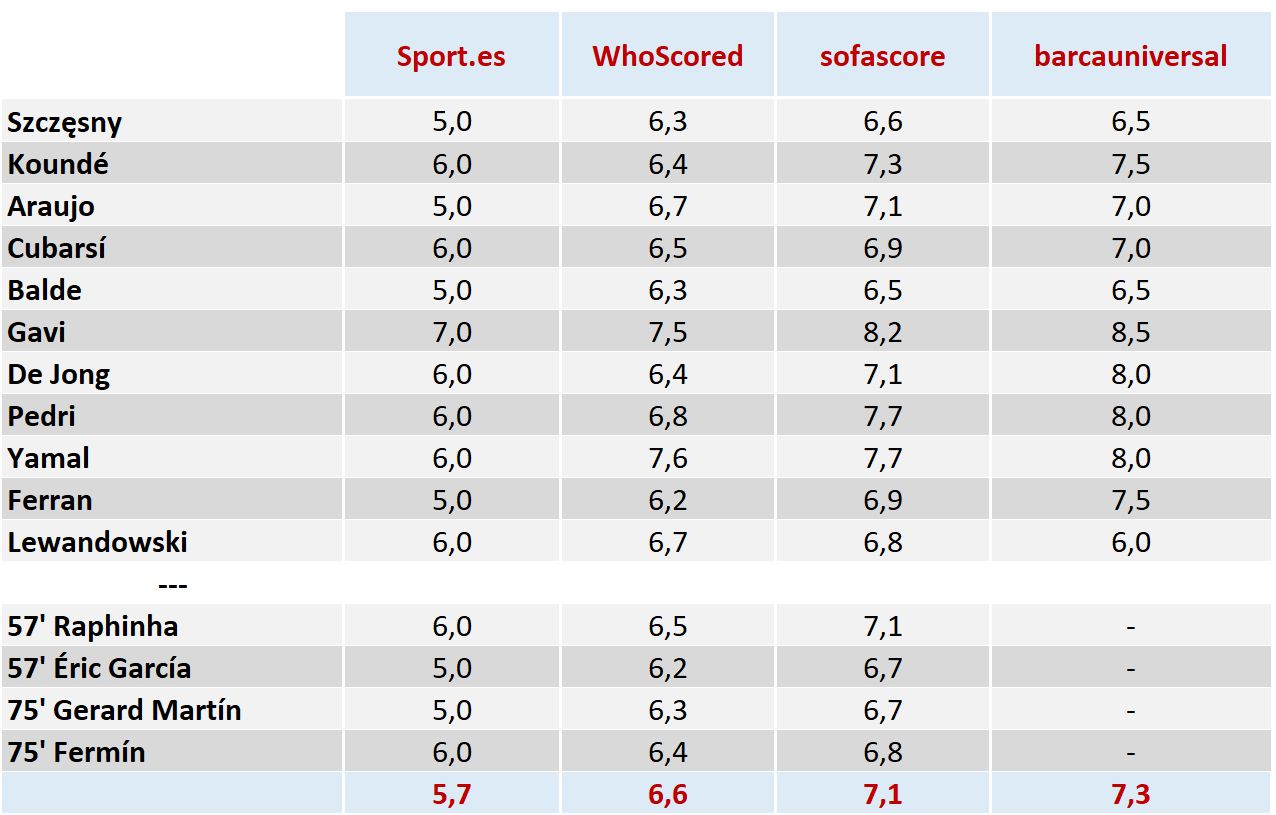
Task: Select the Lewandowski row label
Action: click(x=97, y=542)
